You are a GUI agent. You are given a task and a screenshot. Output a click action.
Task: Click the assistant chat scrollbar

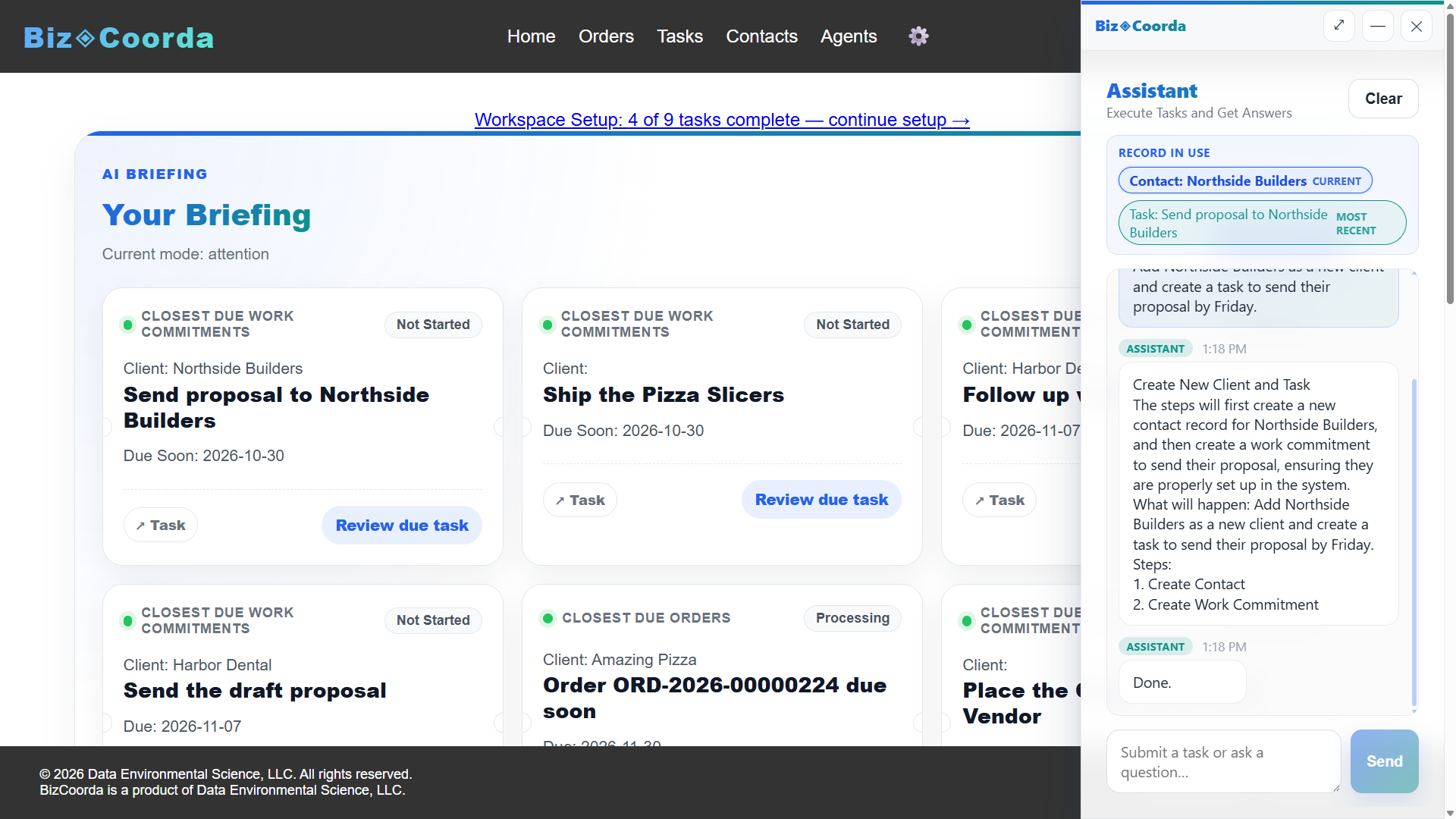tap(1414, 542)
